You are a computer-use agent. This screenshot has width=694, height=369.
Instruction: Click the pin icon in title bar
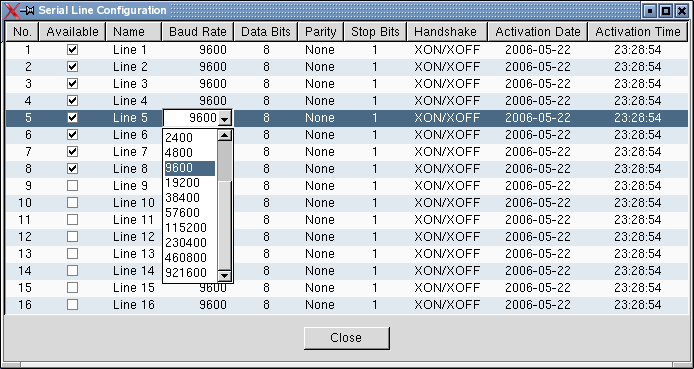(x=27, y=11)
